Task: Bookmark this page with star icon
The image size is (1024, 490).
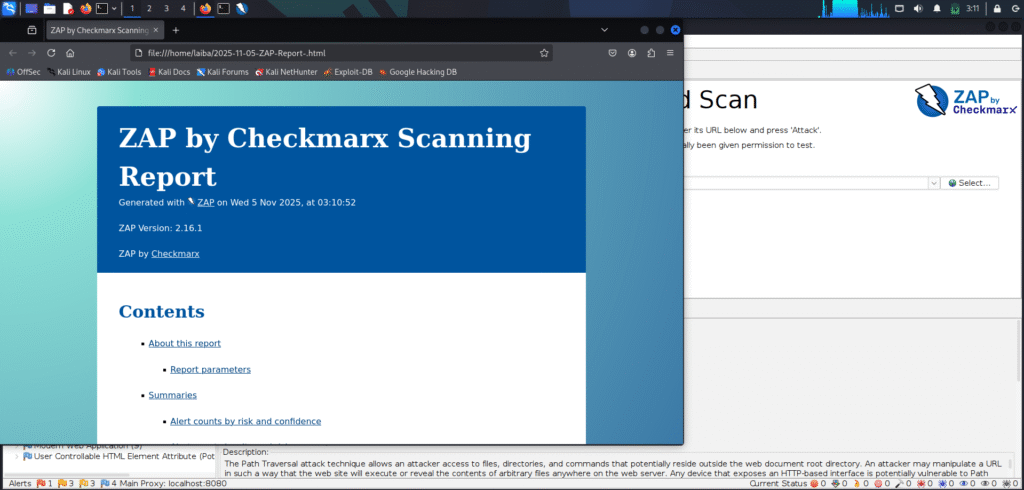Action: coord(544,53)
